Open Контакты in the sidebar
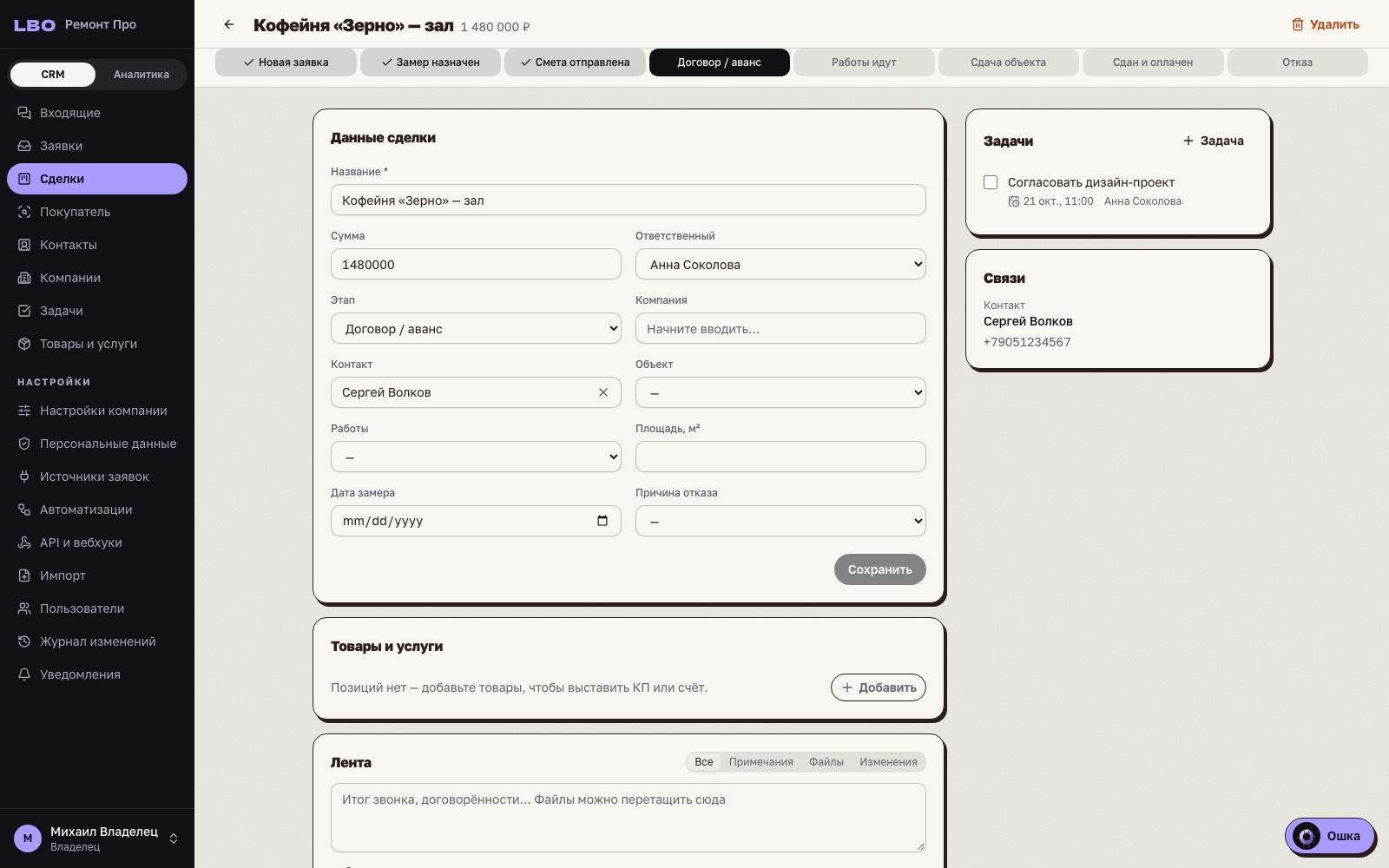The width and height of the screenshot is (1389, 868). tap(97, 245)
